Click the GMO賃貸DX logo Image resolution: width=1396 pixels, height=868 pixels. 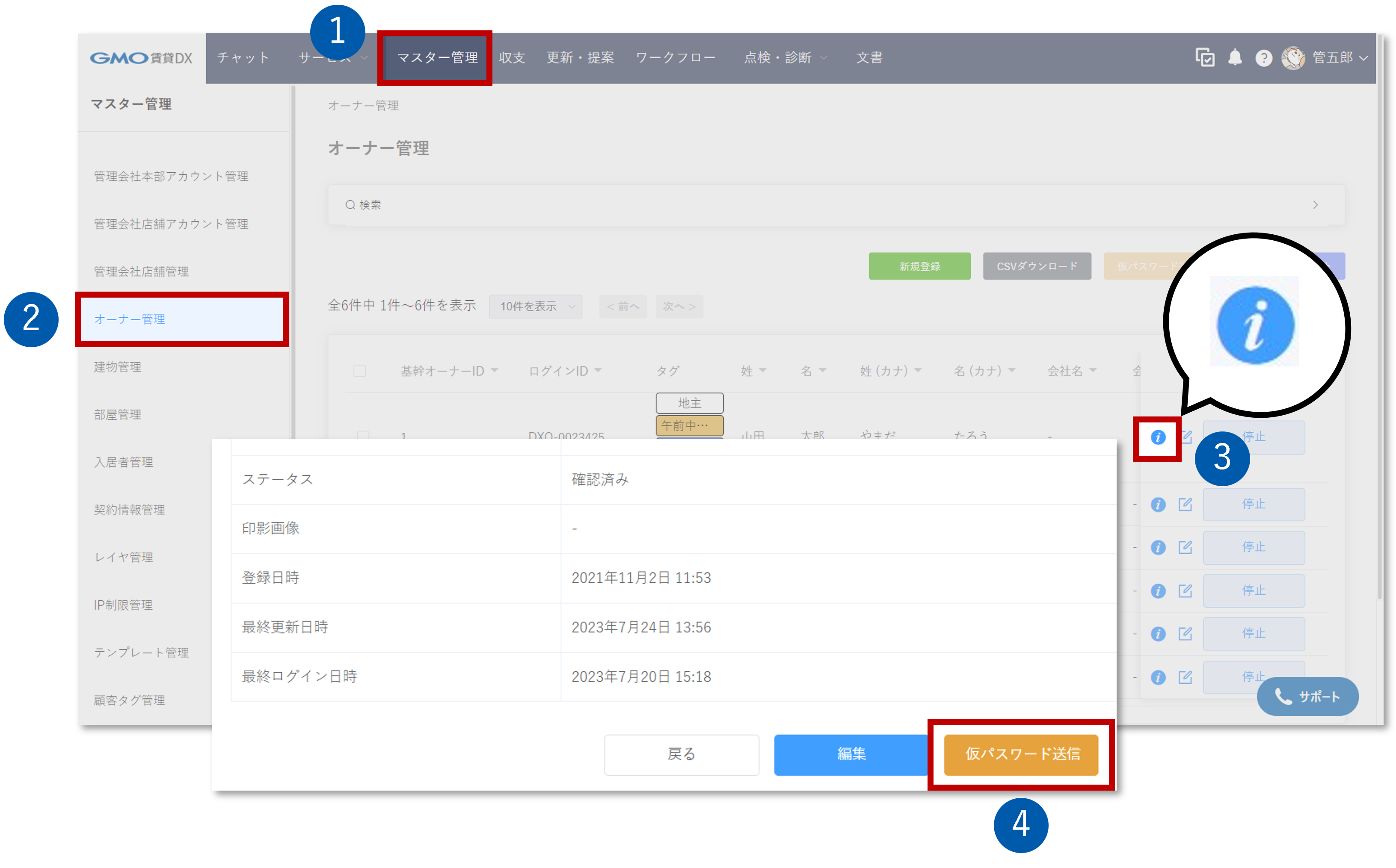coord(141,58)
